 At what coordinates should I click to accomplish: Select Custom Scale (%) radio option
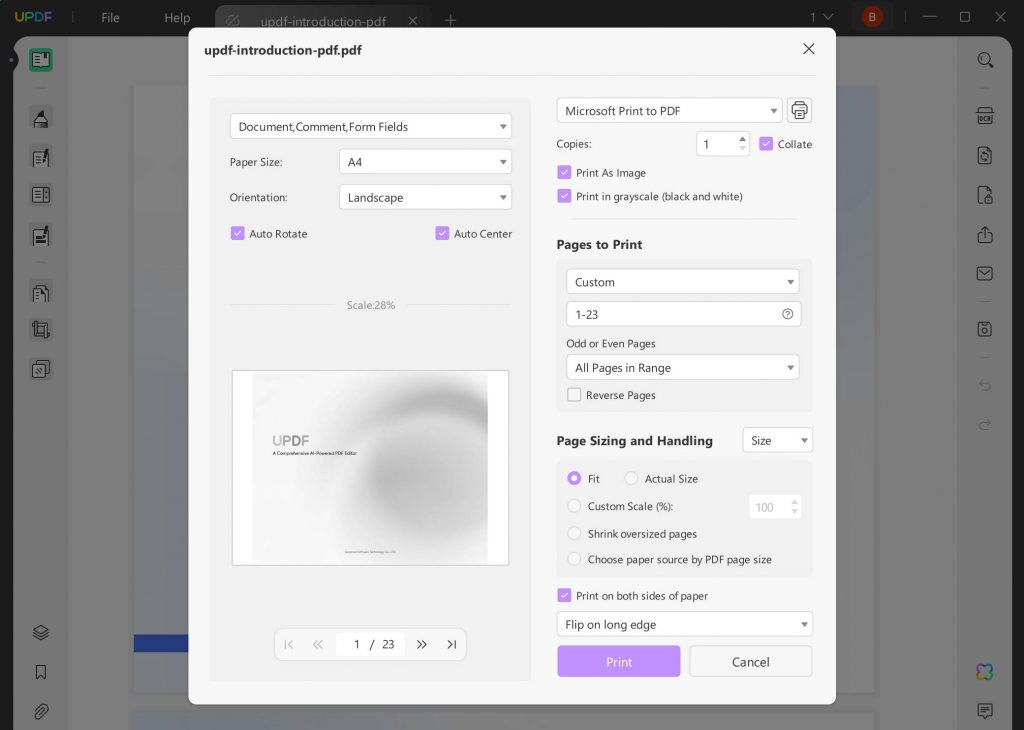tap(574, 506)
